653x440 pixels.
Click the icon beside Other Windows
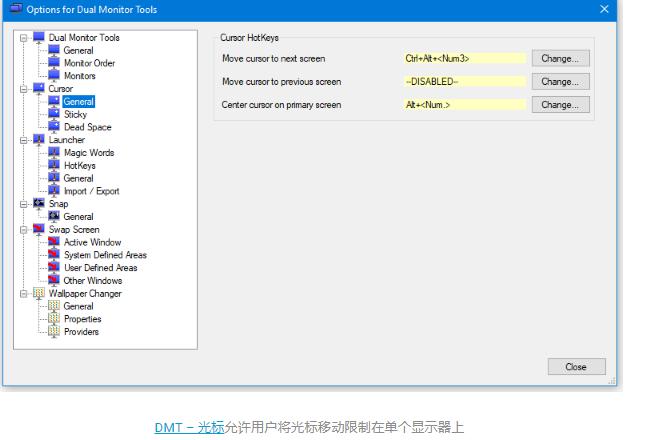[54, 281]
